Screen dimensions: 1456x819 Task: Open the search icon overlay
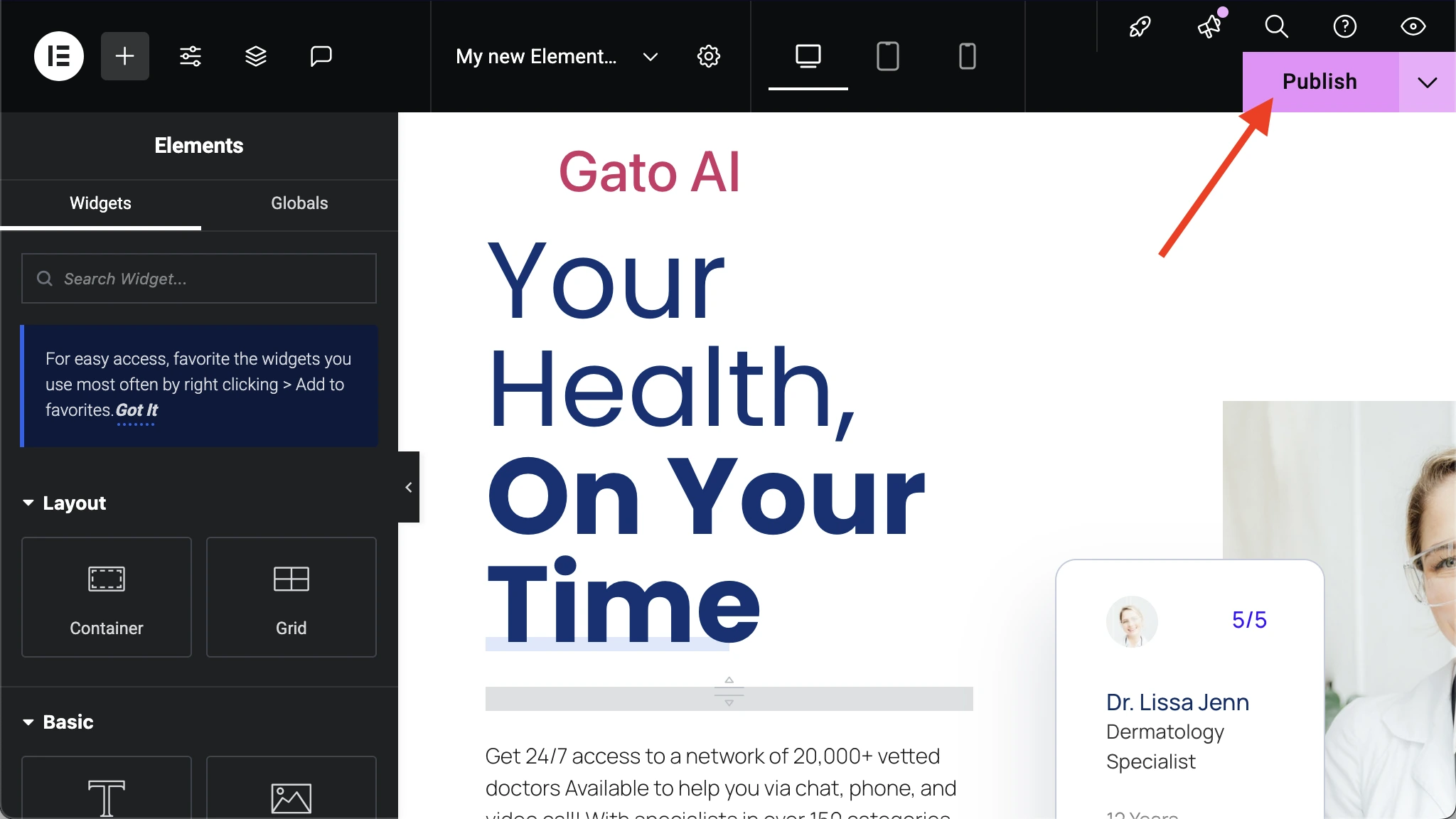[x=1277, y=26]
